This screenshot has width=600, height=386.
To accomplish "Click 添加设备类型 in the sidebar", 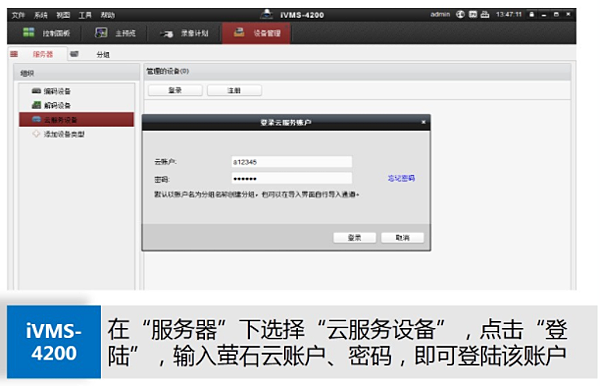I will [64, 134].
